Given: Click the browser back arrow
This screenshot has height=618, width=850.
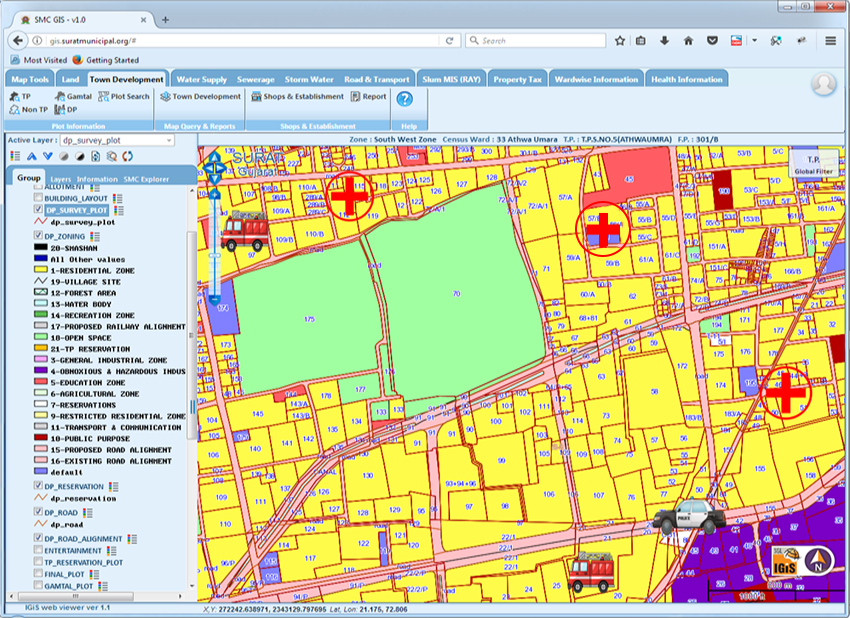Looking at the screenshot, I should pos(18,41).
